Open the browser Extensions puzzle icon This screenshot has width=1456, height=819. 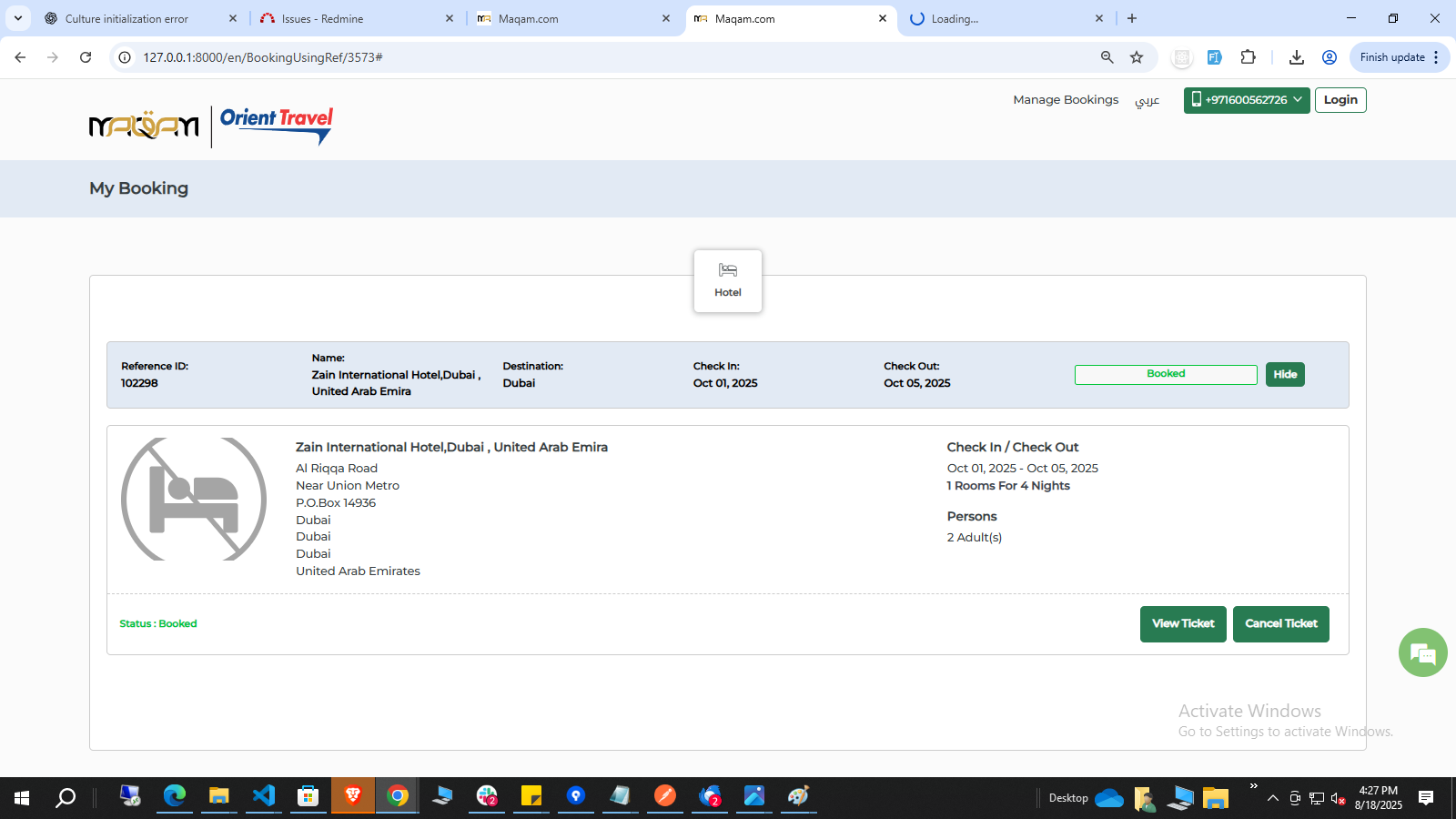[x=1248, y=57]
